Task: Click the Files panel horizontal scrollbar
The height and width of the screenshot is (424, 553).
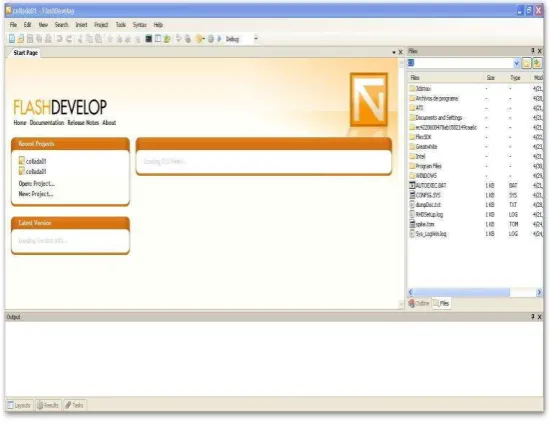Action: 475,292
